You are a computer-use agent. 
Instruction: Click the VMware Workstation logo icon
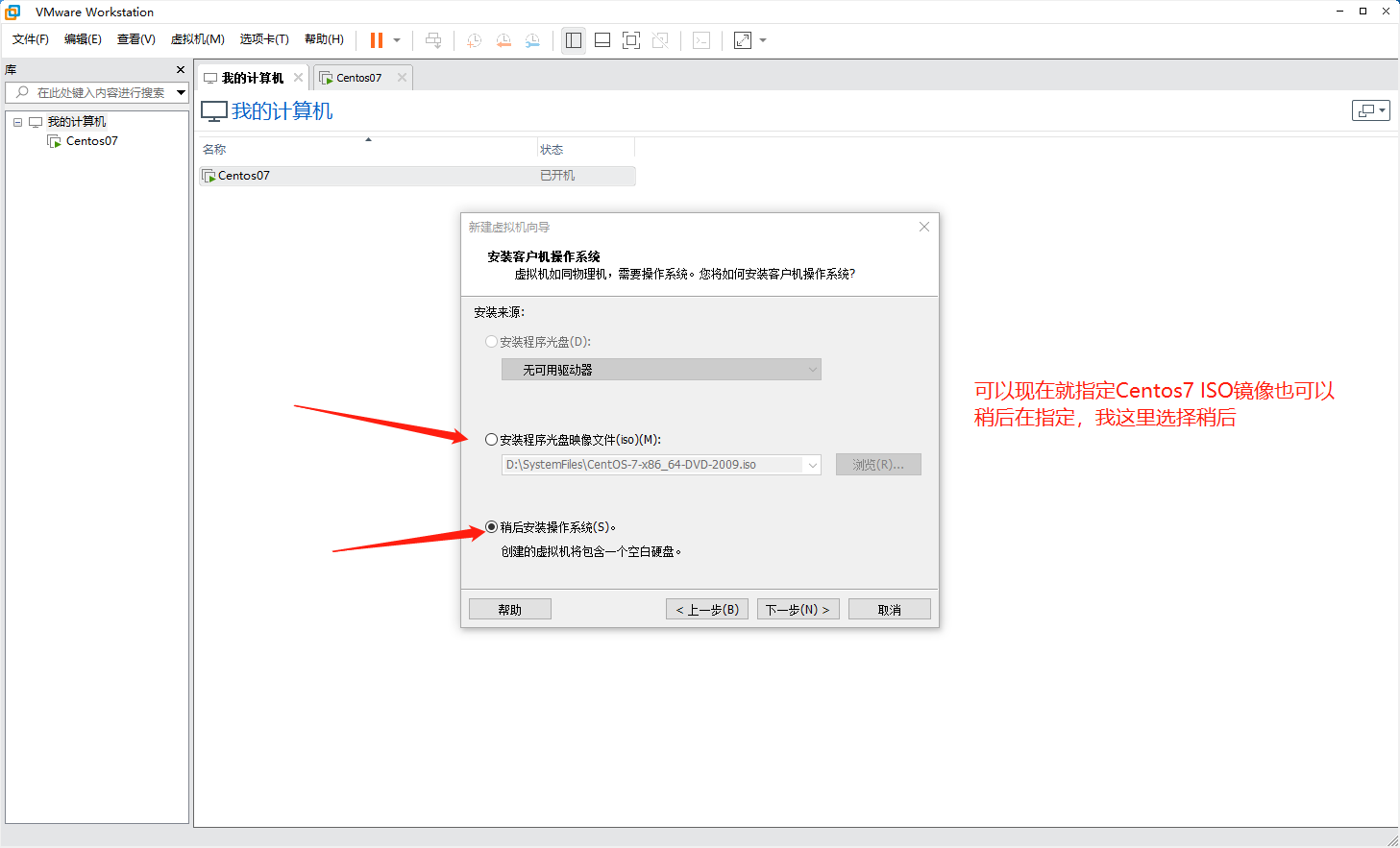(x=12, y=12)
